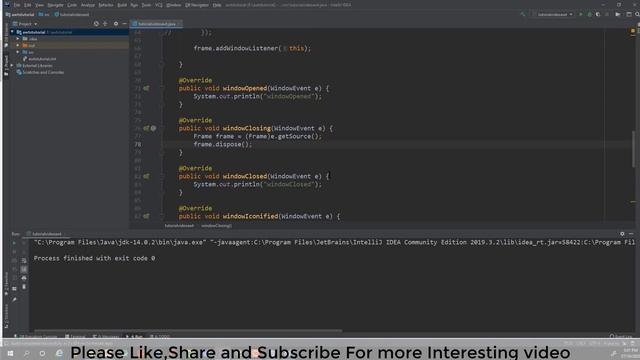Hide the Project panel with minus icon
The image size is (640, 360).
124,24
